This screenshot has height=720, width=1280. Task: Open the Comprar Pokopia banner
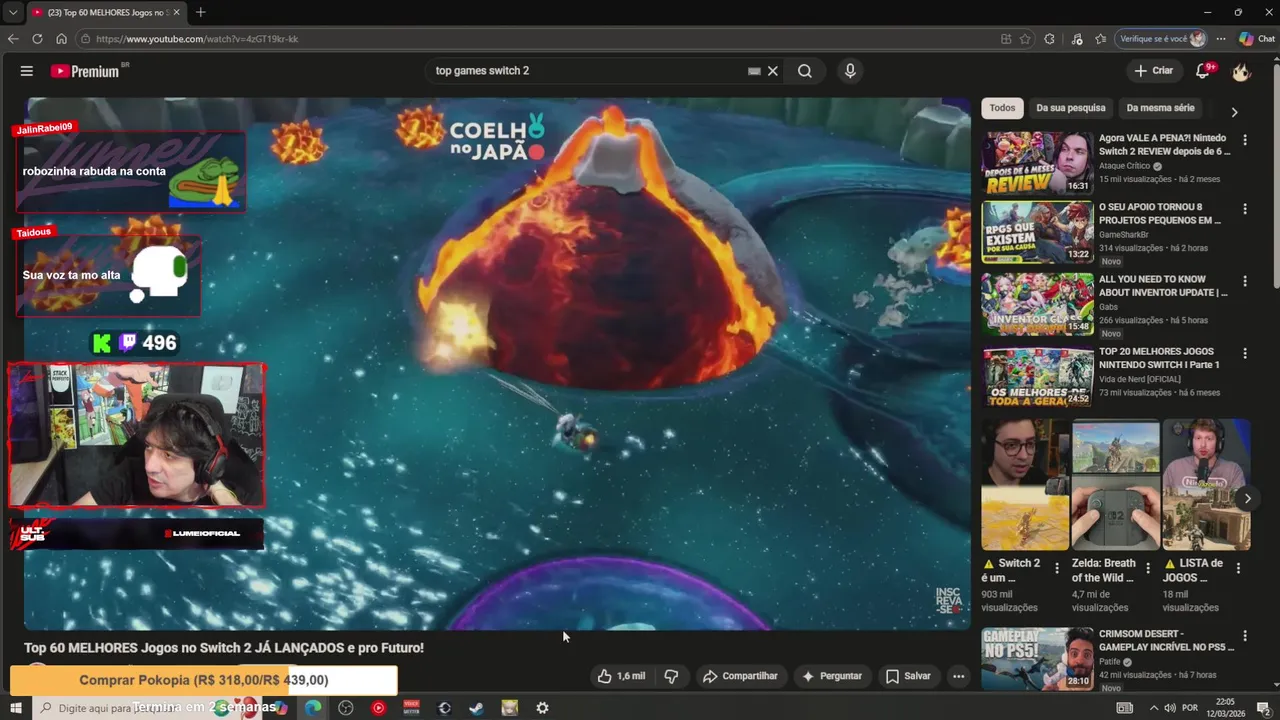[x=204, y=680]
